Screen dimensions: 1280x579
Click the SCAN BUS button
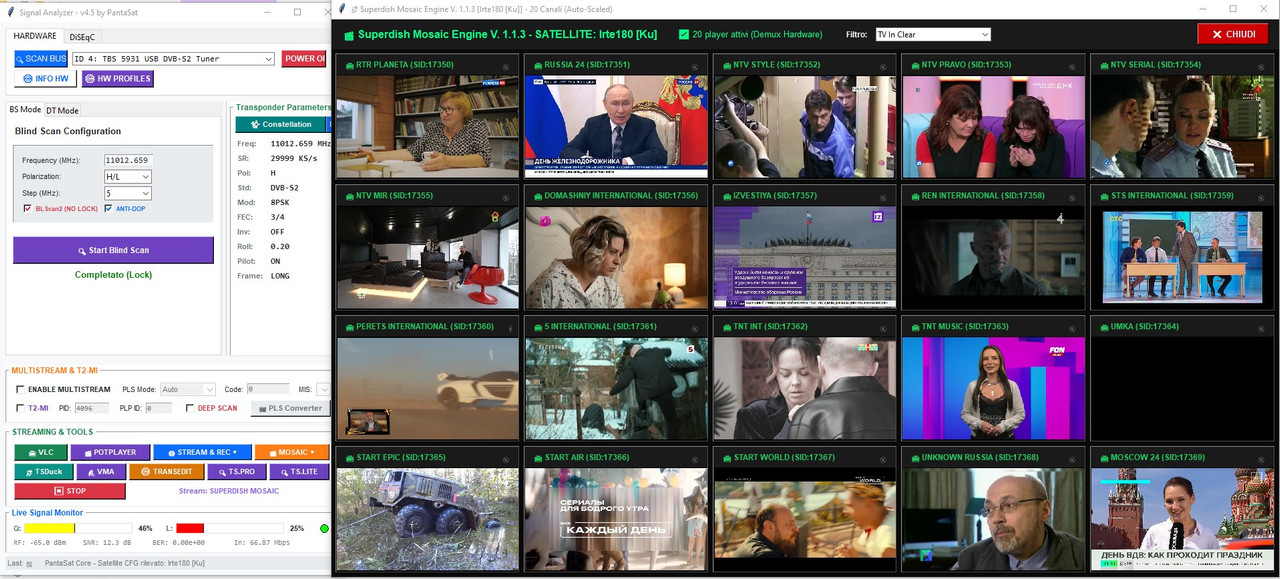[x=41, y=59]
